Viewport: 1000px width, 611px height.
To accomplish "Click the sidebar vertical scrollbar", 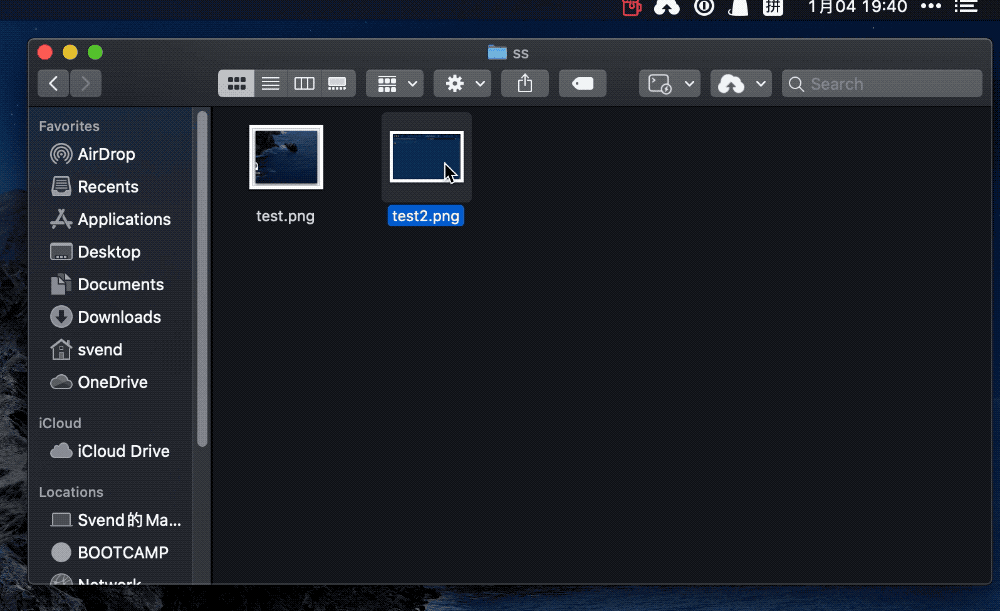I will (x=202, y=279).
